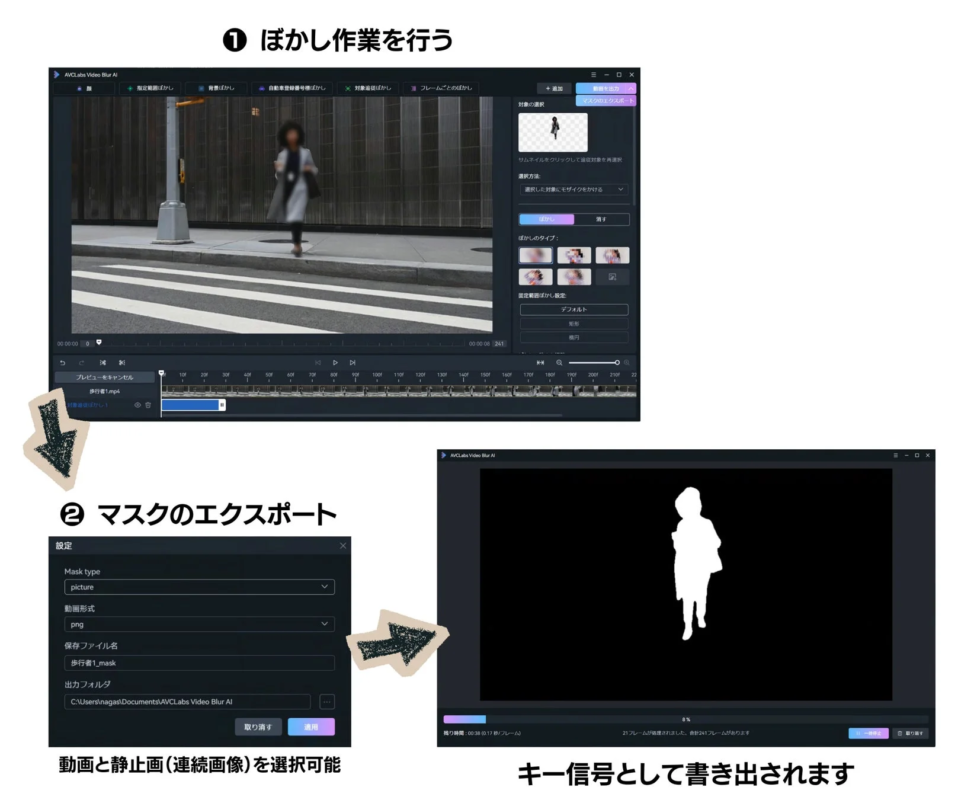Click the zoom-in magnifier icon near the timeline
Screen dimensions: 958x800
point(626,361)
